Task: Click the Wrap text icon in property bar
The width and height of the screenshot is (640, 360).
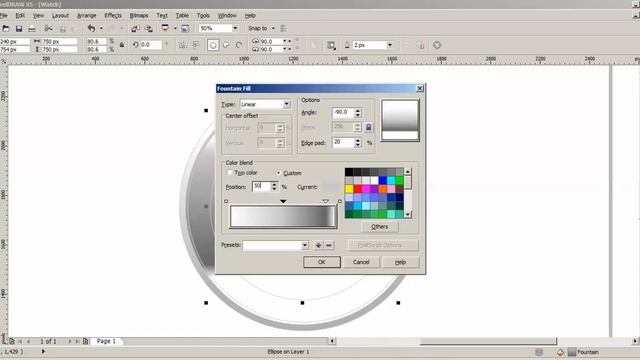Action: click(x=331, y=45)
